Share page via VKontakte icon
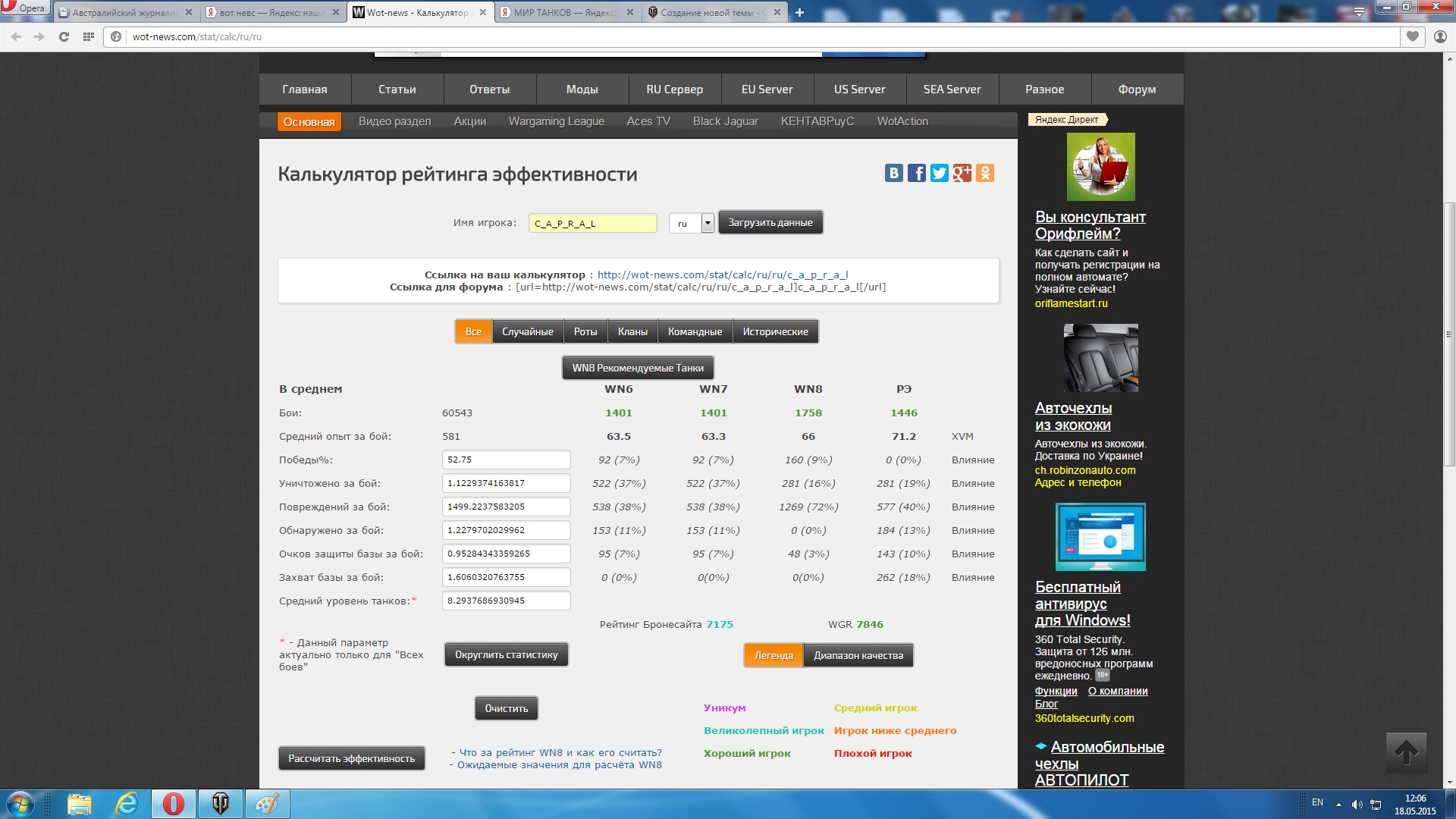Viewport: 1456px width, 819px height. [x=893, y=174]
